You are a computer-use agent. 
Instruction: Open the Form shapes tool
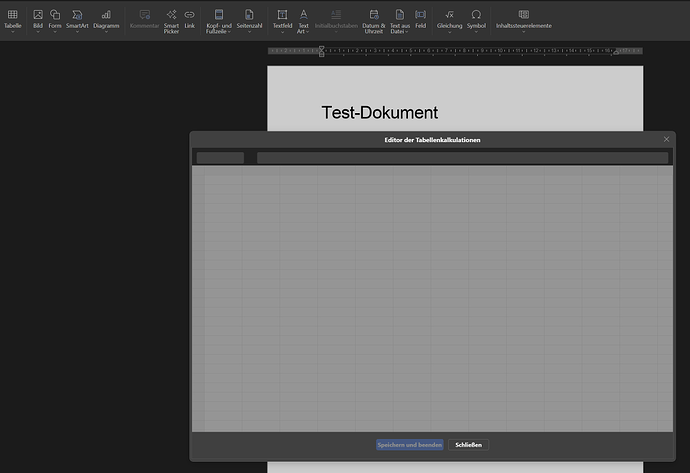coord(55,15)
